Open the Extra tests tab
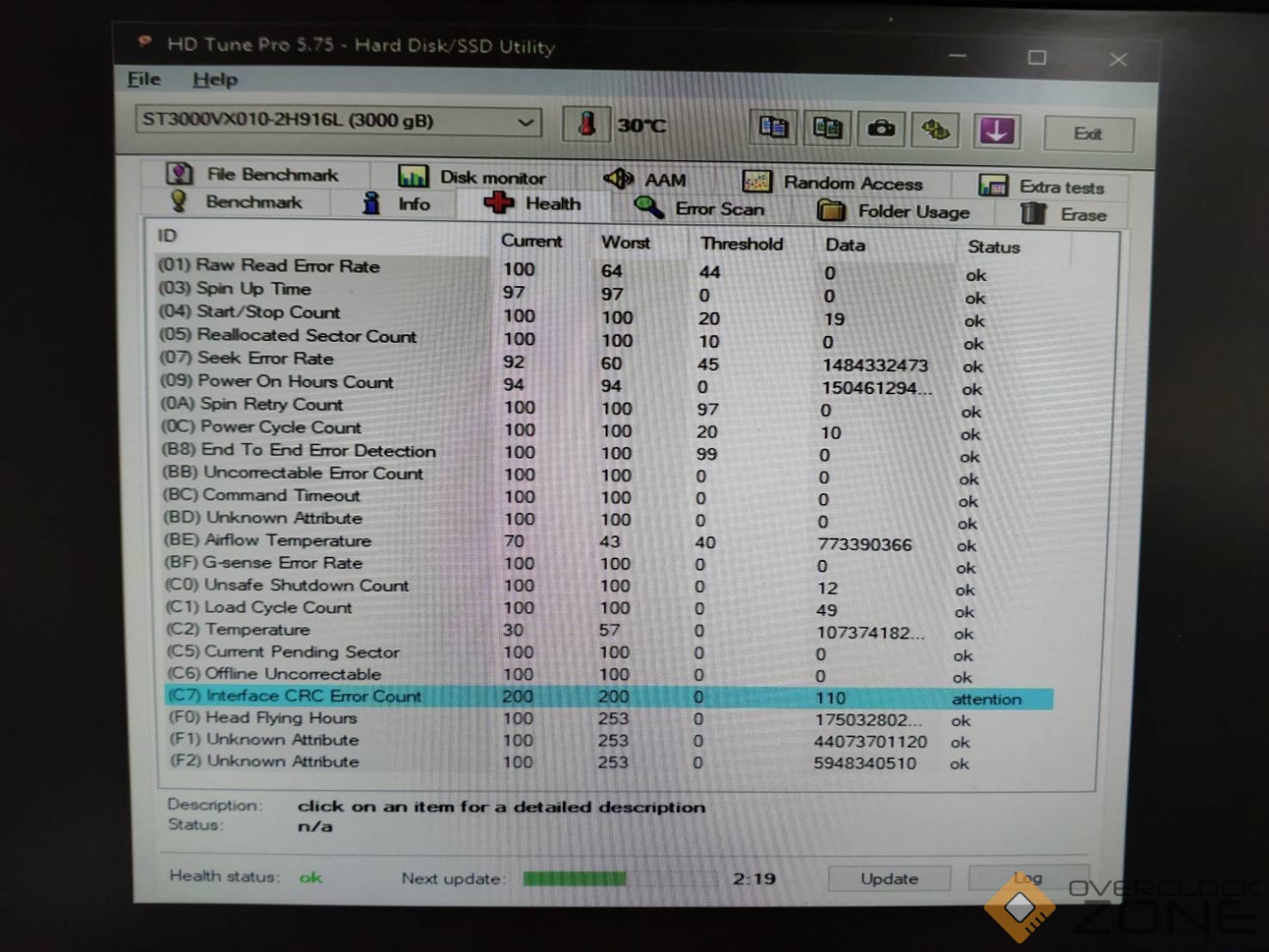 coord(1042,186)
